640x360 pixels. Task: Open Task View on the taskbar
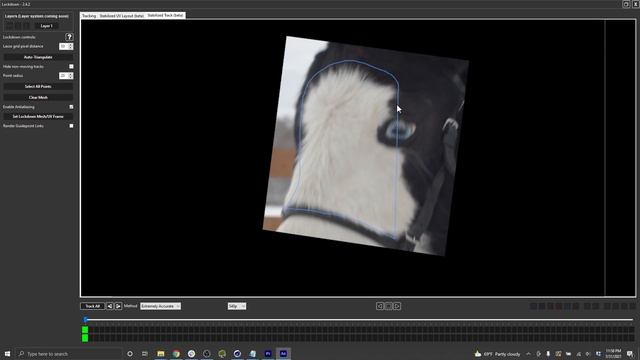coord(145,353)
